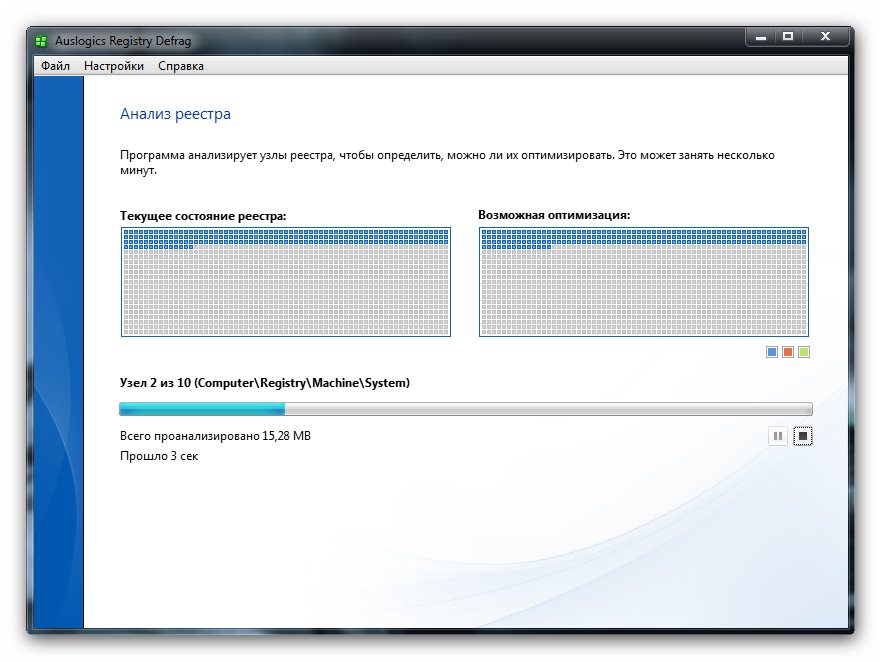
Task: Close the Auslogics Registry Defrag window
Action: pyautogui.click(x=825, y=36)
